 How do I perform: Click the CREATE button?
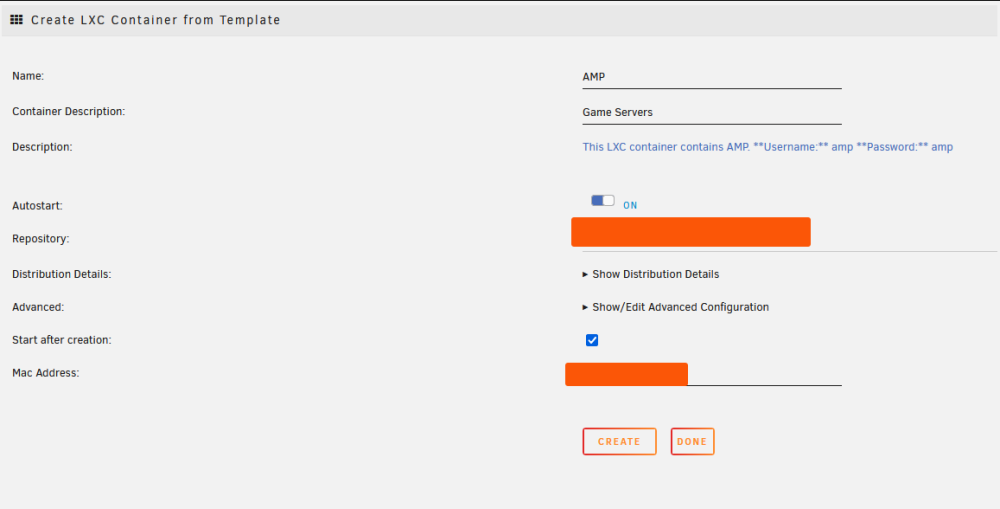click(619, 441)
